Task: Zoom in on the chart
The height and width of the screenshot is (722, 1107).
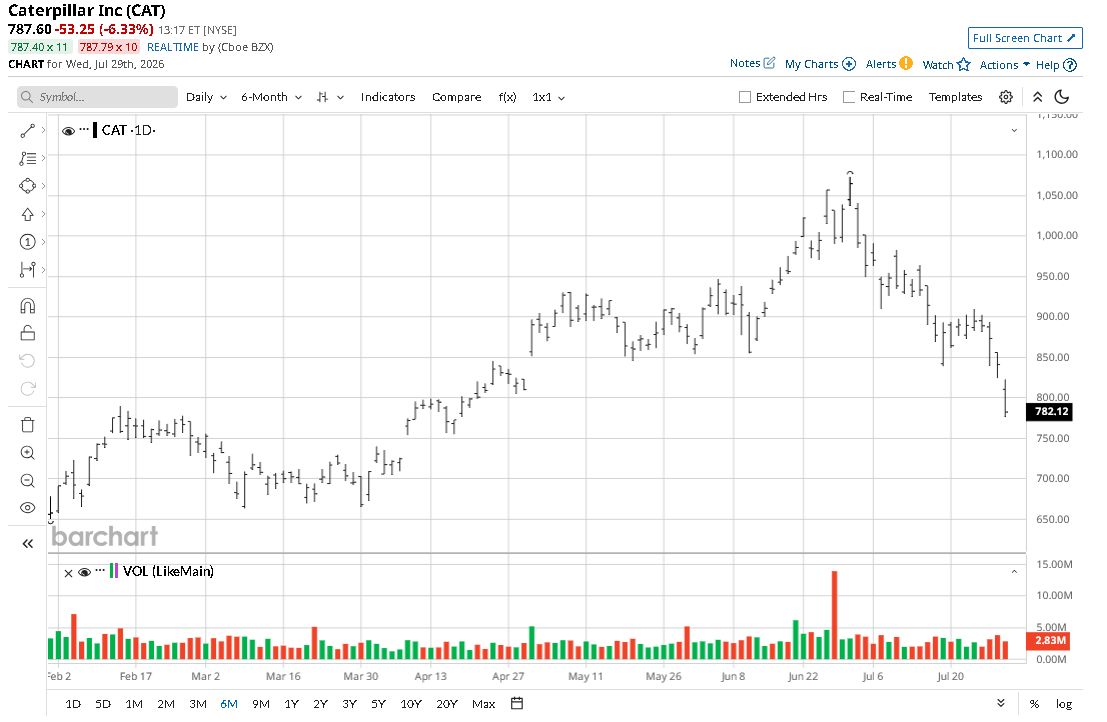Action: point(28,453)
